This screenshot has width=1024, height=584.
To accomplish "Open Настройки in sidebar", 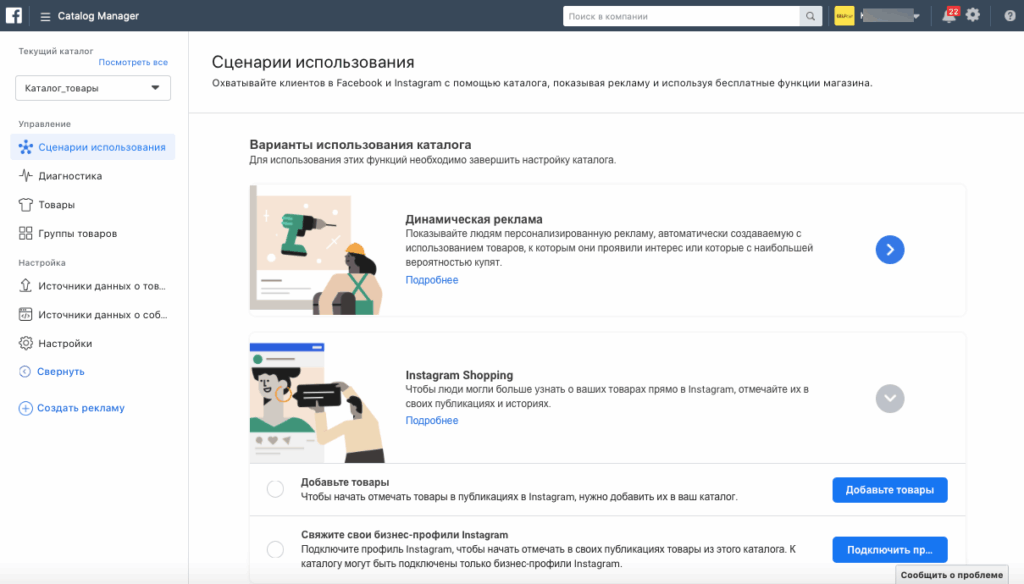I will 65,343.
